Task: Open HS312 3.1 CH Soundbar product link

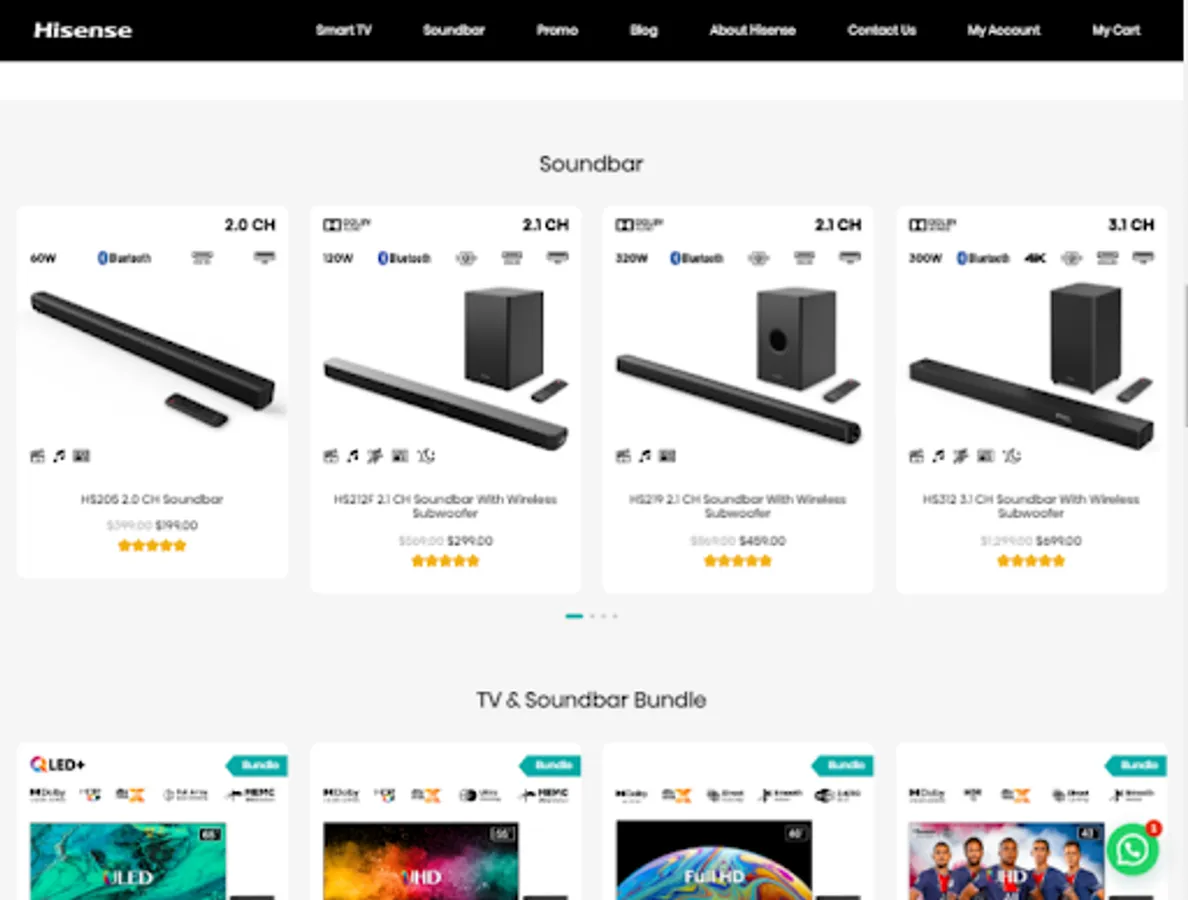Action: (x=1030, y=506)
